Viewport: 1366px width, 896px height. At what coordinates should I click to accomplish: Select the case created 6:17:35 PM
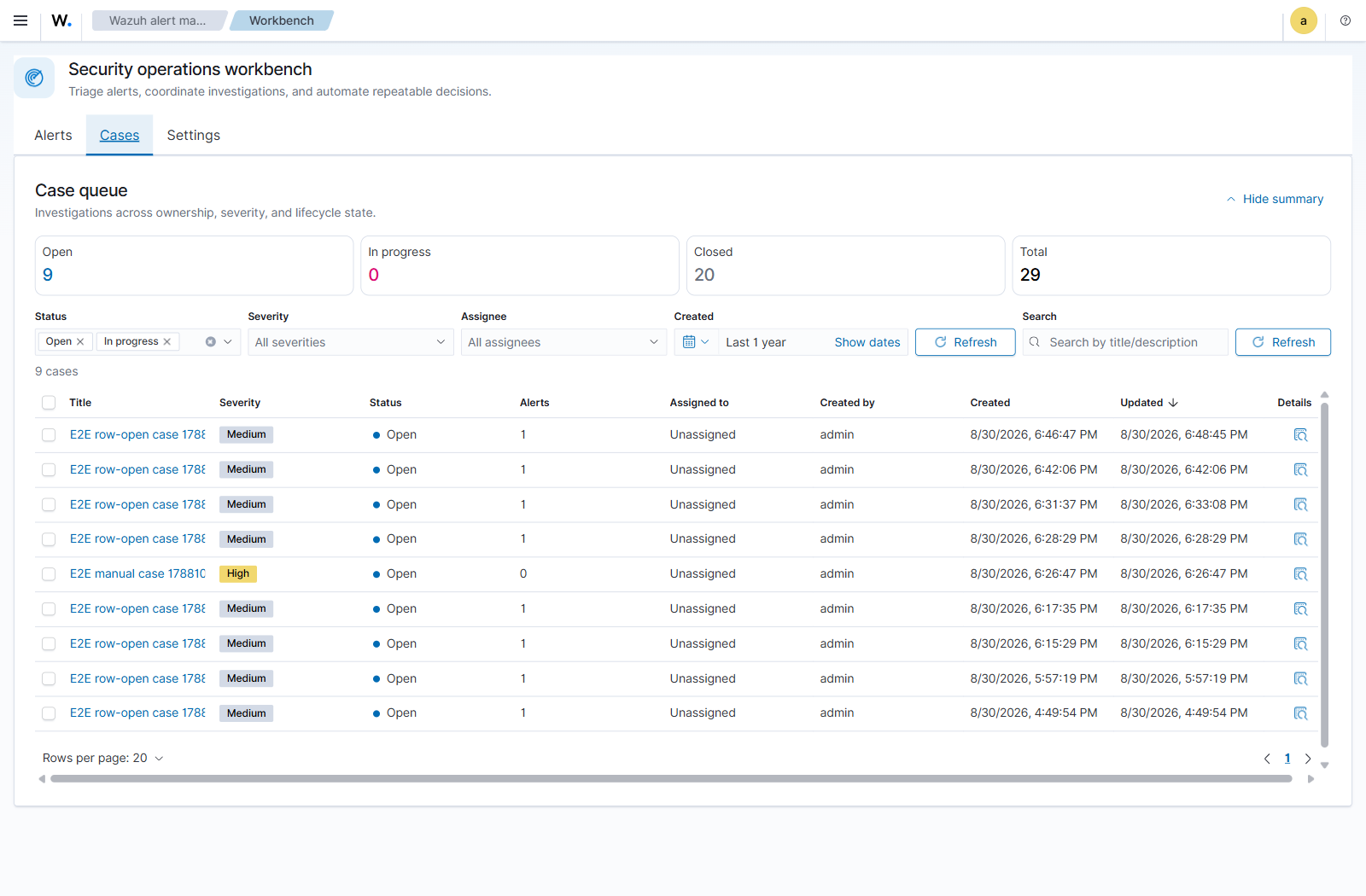click(49, 609)
